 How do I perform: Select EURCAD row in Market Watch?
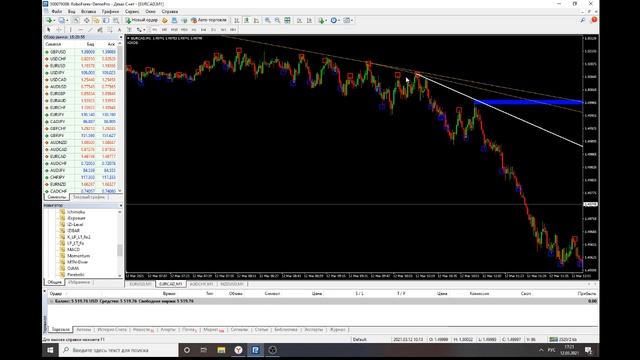(81, 156)
